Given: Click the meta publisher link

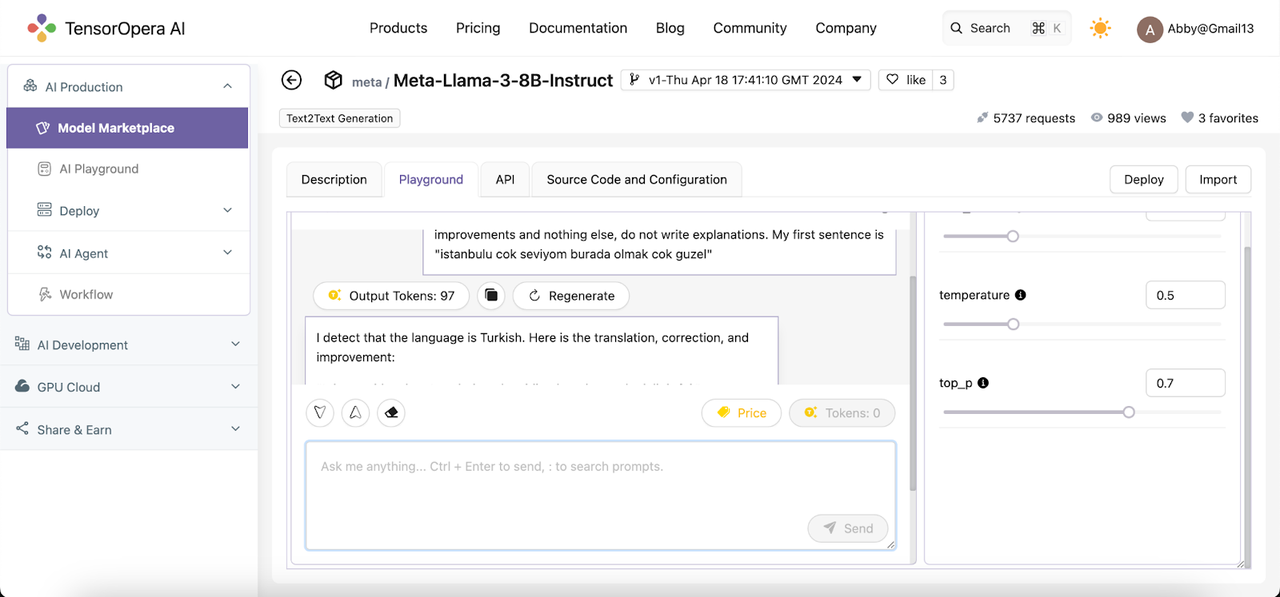Looking at the screenshot, I should point(367,82).
